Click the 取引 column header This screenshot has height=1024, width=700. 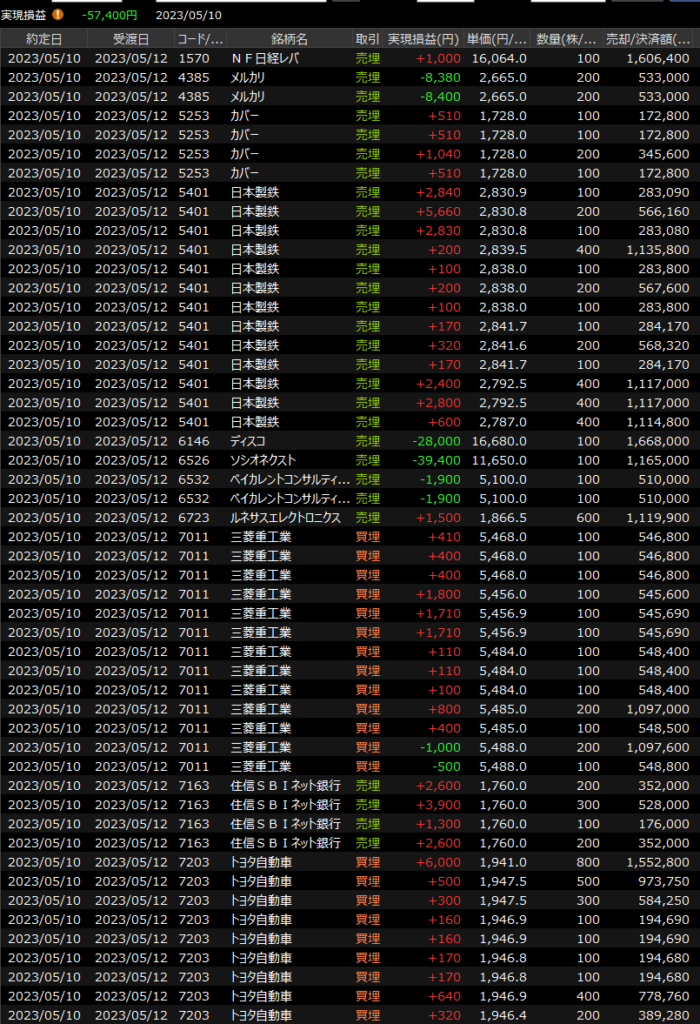pyautogui.click(x=367, y=39)
